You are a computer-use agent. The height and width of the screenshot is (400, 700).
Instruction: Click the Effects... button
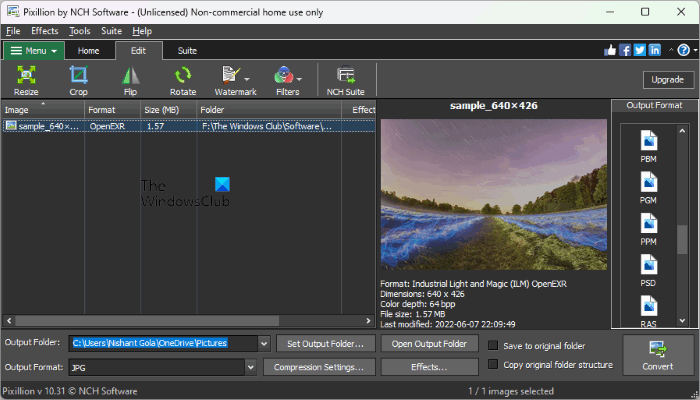(429, 367)
